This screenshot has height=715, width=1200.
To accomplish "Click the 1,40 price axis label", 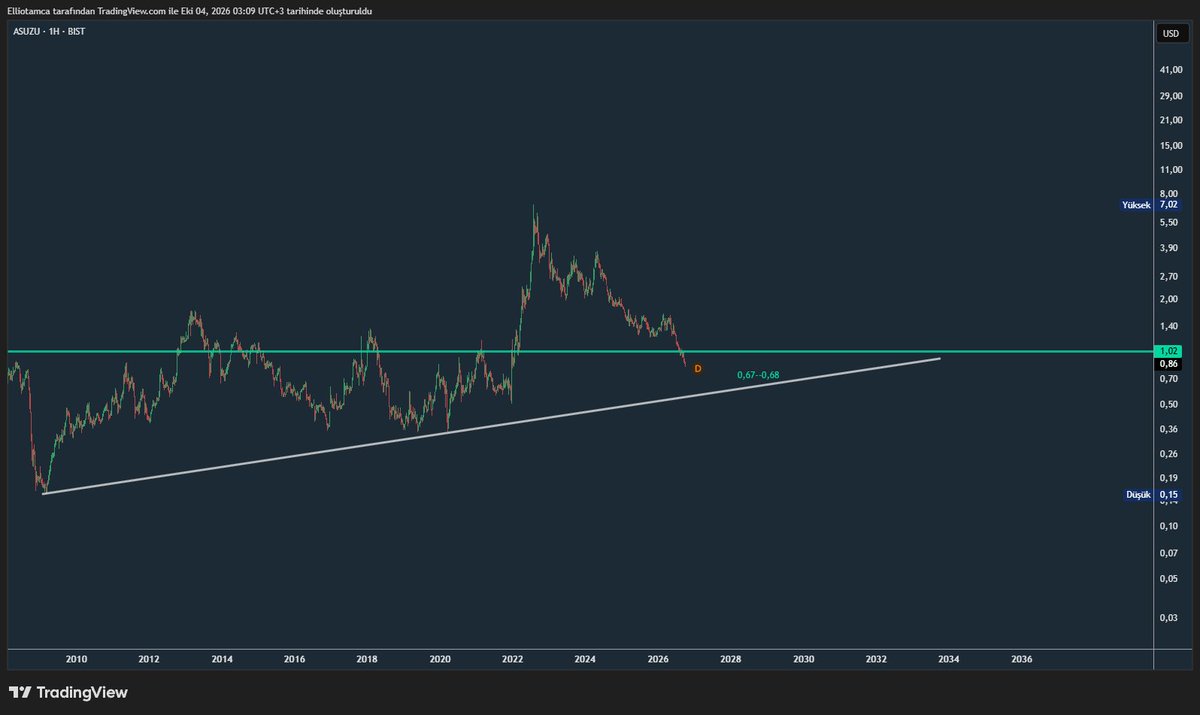I will point(1169,327).
